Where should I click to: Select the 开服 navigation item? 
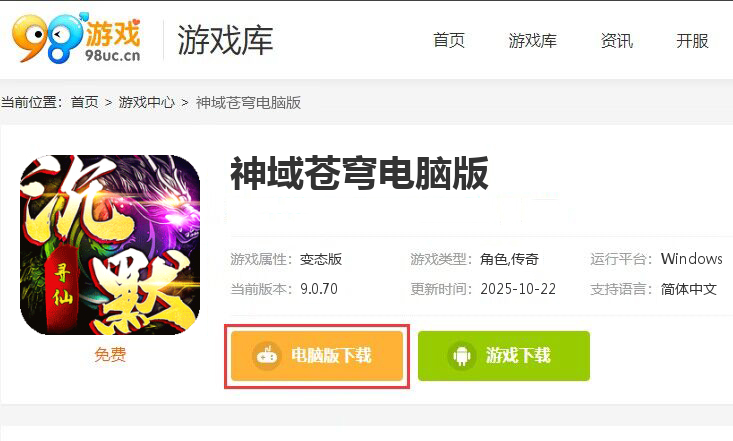point(692,41)
